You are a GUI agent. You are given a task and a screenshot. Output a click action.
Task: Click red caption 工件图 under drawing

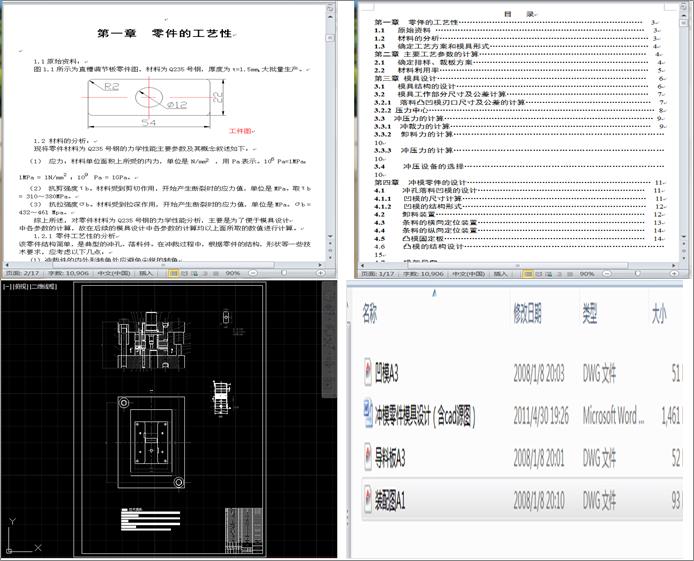click(x=240, y=131)
